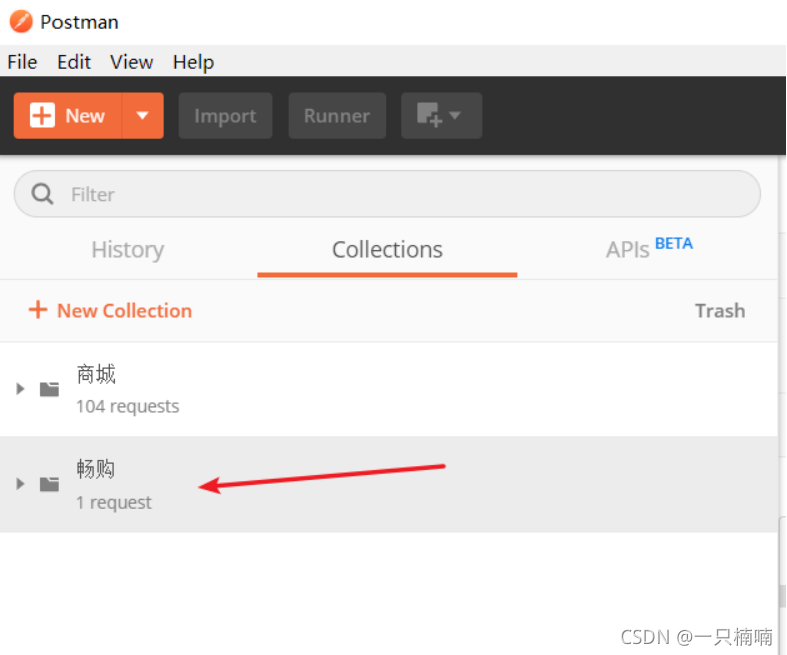This screenshot has height=655, width=787.
Task: Expand the 商城 collection
Action: [x=20, y=388]
